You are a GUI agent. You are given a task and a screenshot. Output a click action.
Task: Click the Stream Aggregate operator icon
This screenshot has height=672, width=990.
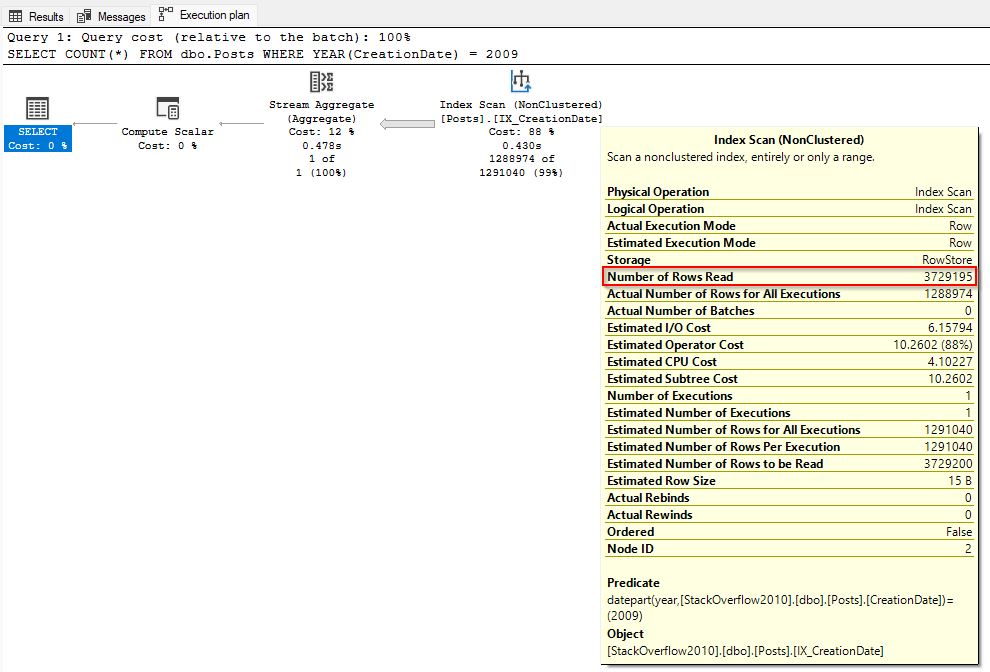coord(321,82)
